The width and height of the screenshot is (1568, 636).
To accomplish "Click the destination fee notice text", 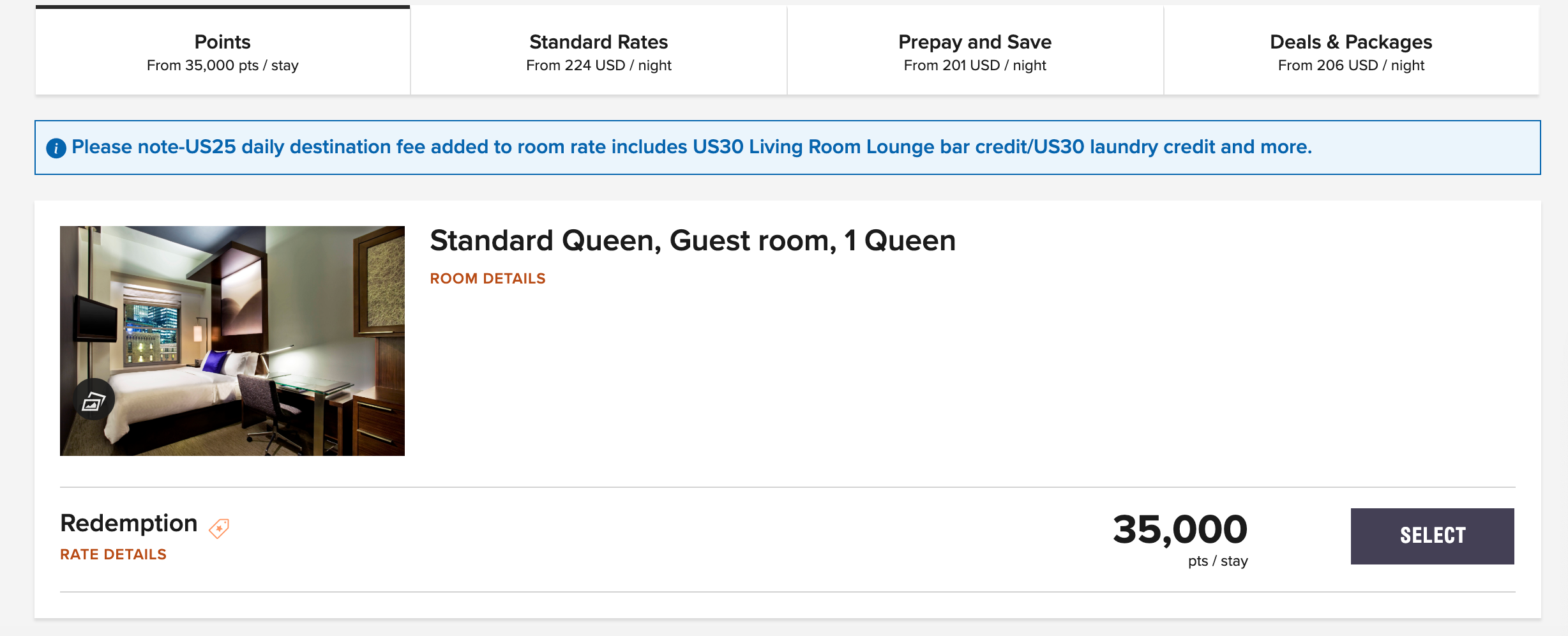I will (x=691, y=147).
